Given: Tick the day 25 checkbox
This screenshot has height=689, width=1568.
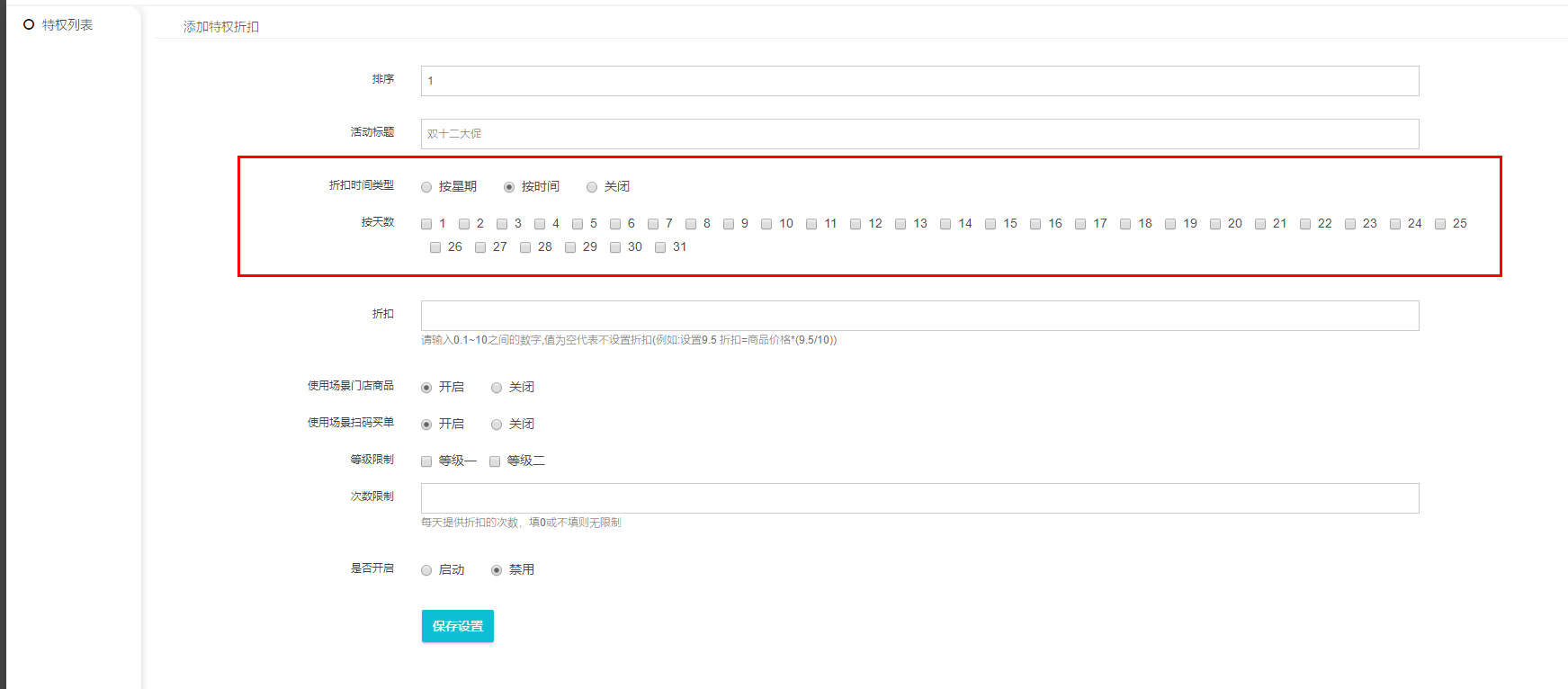Looking at the screenshot, I should (1440, 224).
